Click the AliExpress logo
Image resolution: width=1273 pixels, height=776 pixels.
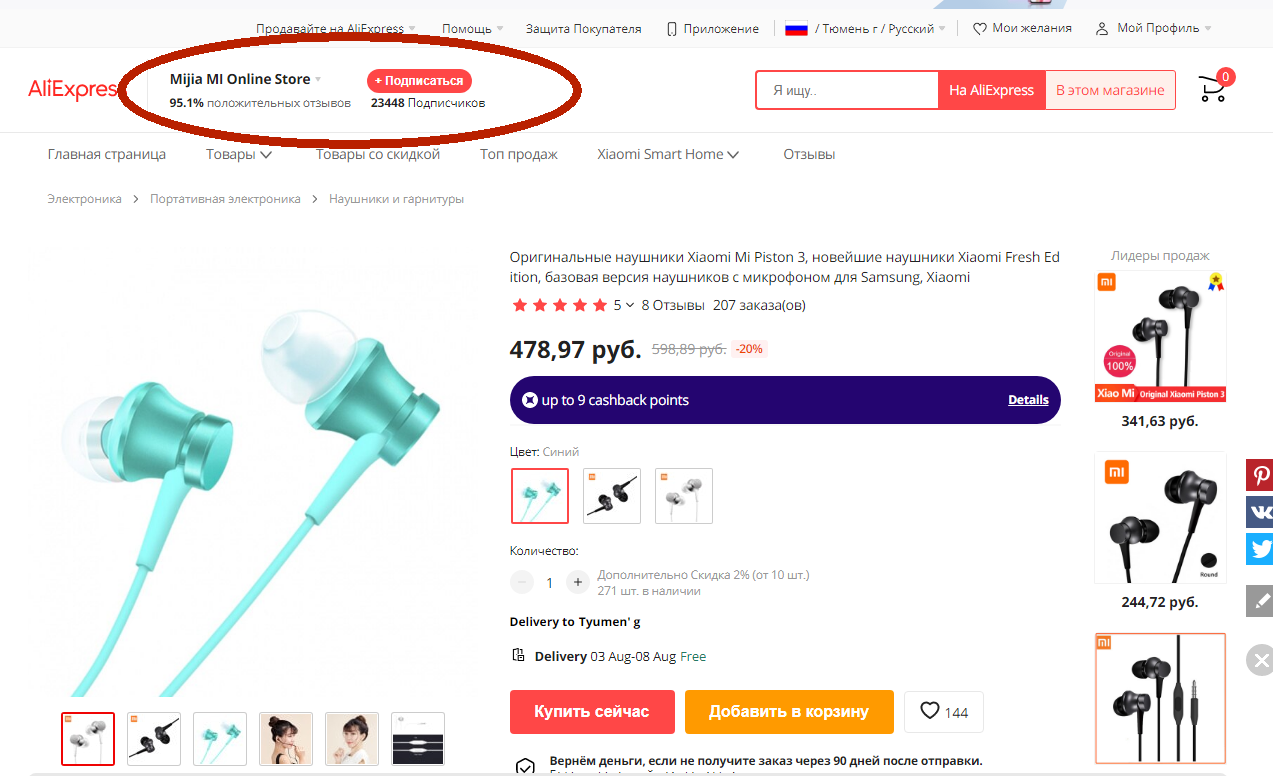click(72, 90)
